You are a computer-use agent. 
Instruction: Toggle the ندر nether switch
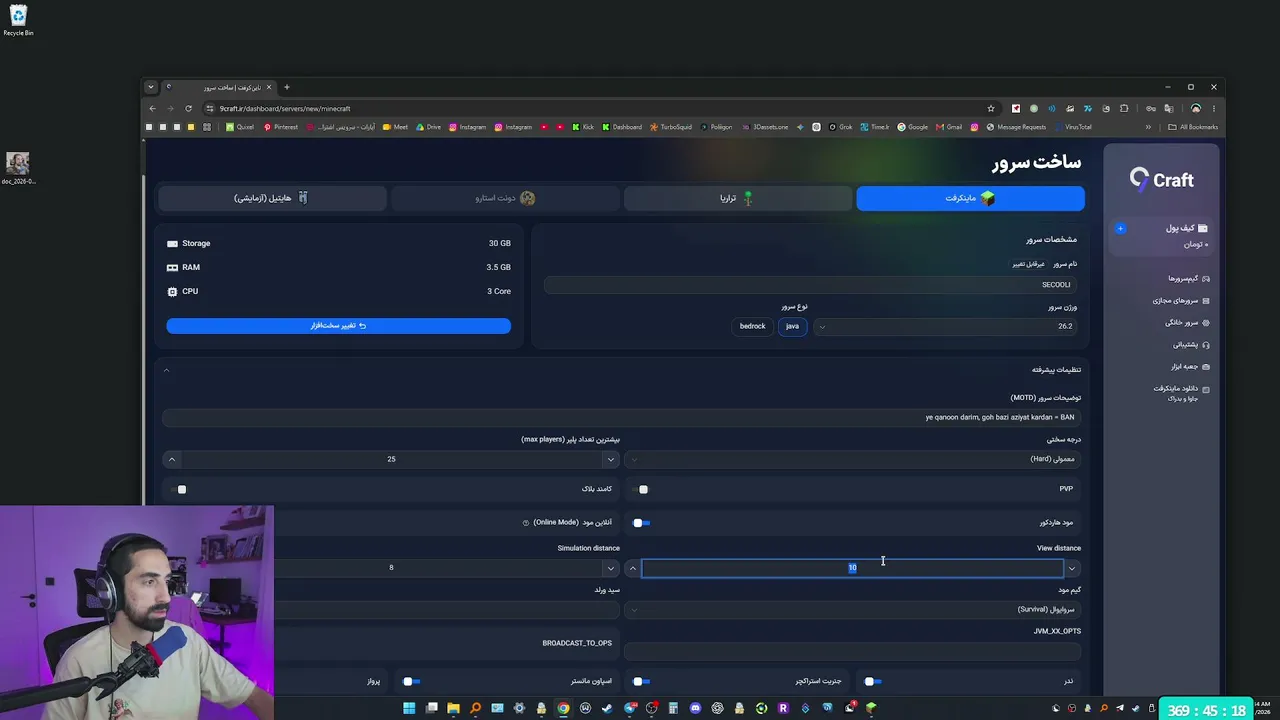[873, 682]
